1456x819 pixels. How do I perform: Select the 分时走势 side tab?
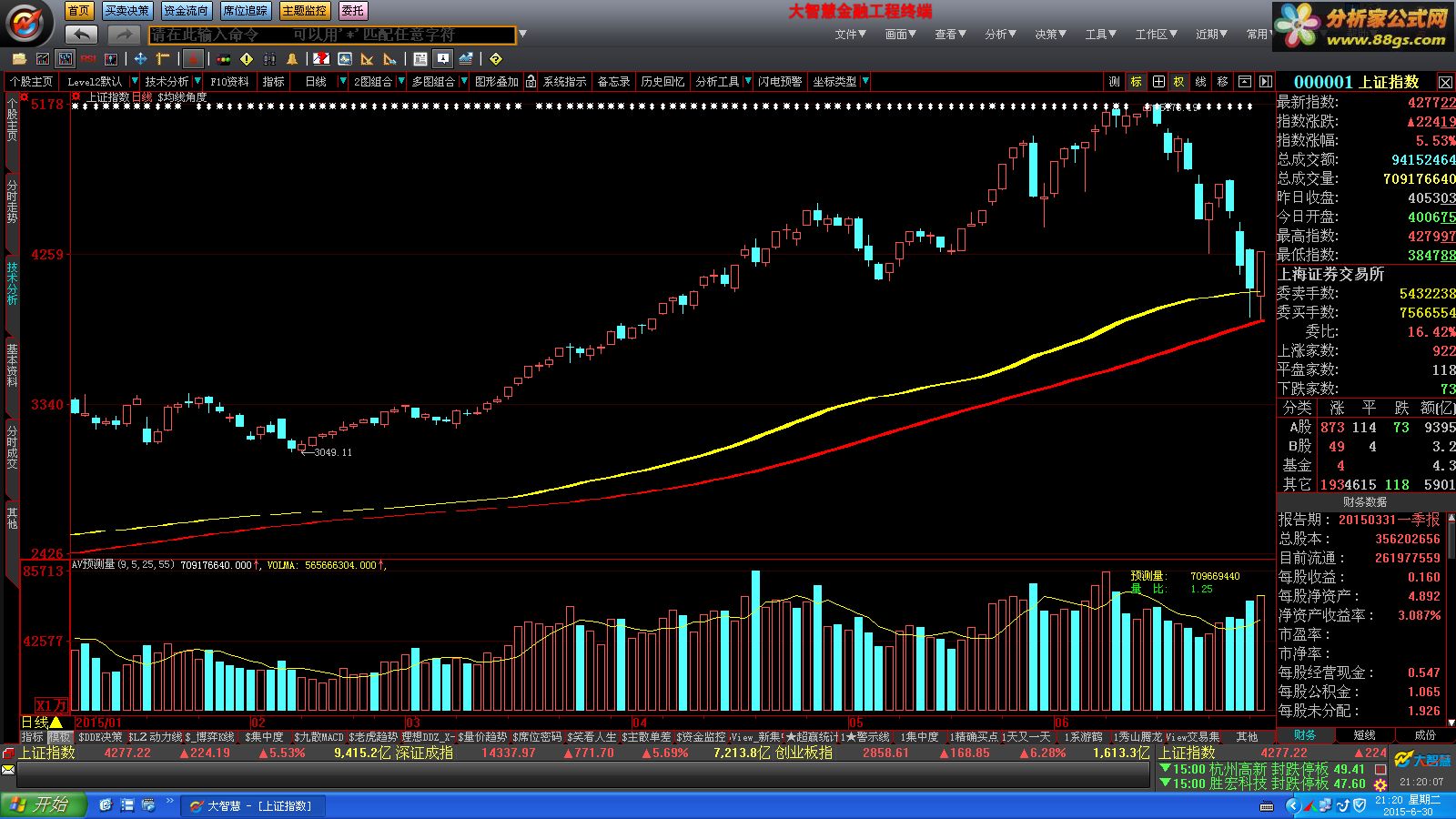[x=12, y=202]
